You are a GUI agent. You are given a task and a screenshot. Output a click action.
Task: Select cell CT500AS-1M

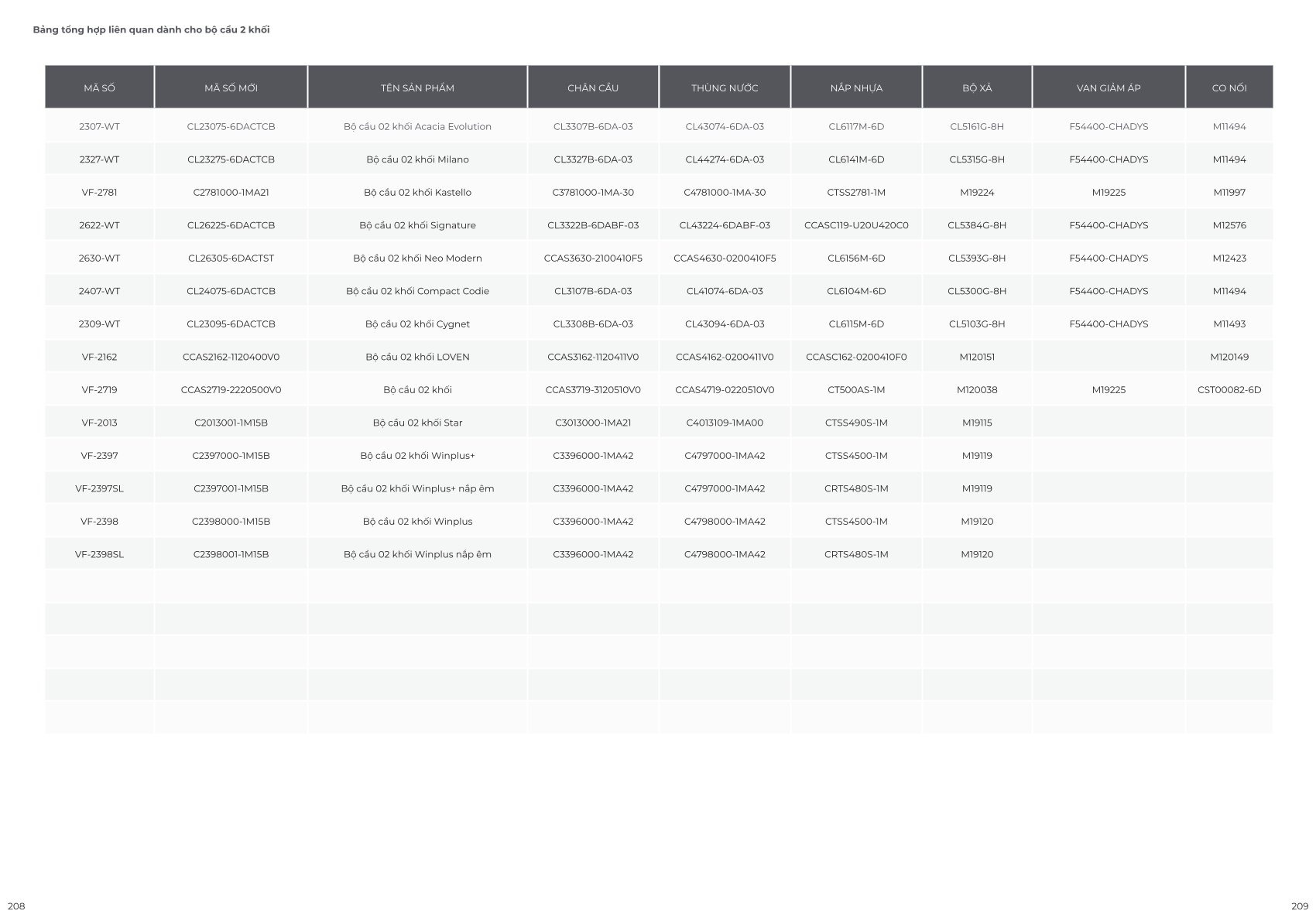[856, 389]
